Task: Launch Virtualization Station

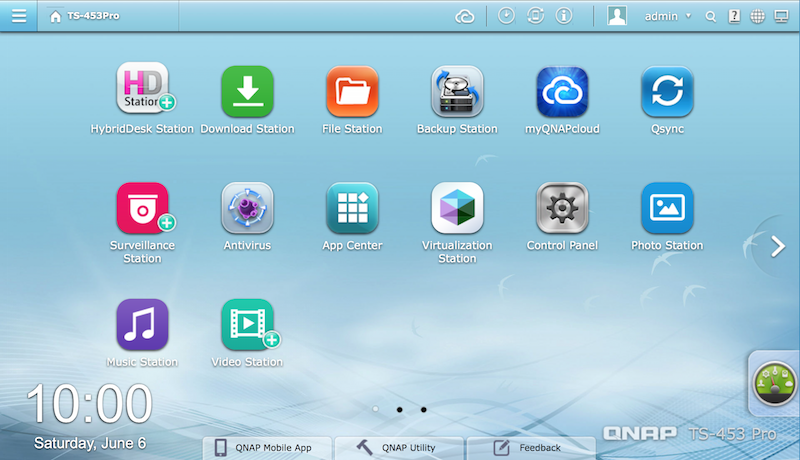Action: tap(457, 208)
